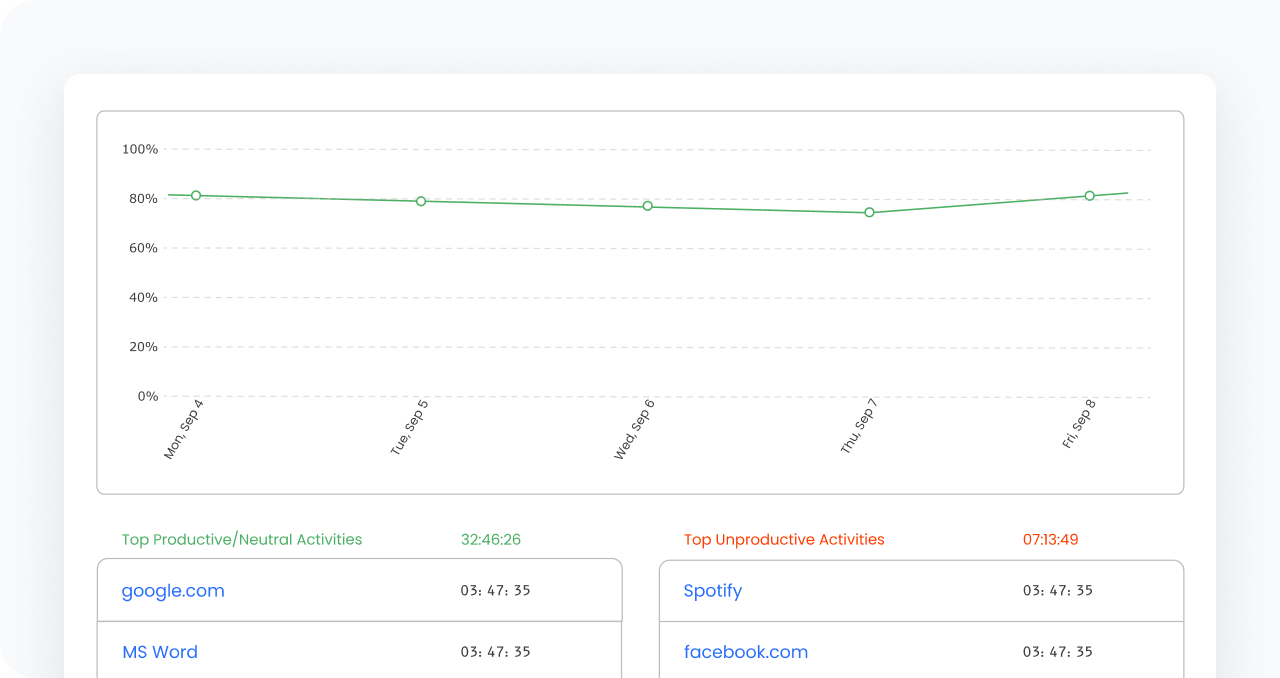
Task: Click the Top Productive/Neutral Activities heading
Action: point(242,540)
